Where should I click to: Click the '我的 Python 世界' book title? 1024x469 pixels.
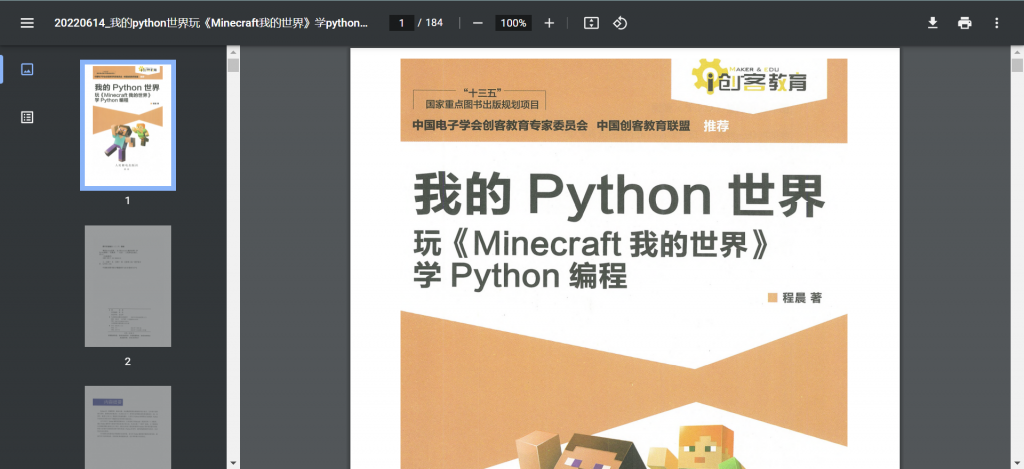click(618, 195)
